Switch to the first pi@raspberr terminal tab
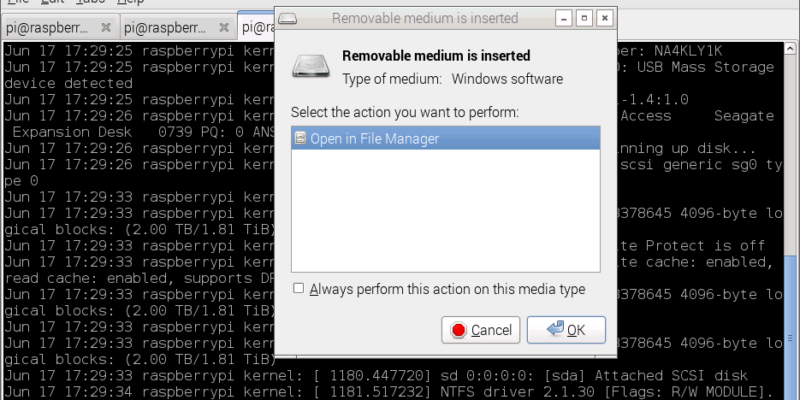 pyautogui.click(x=48, y=27)
